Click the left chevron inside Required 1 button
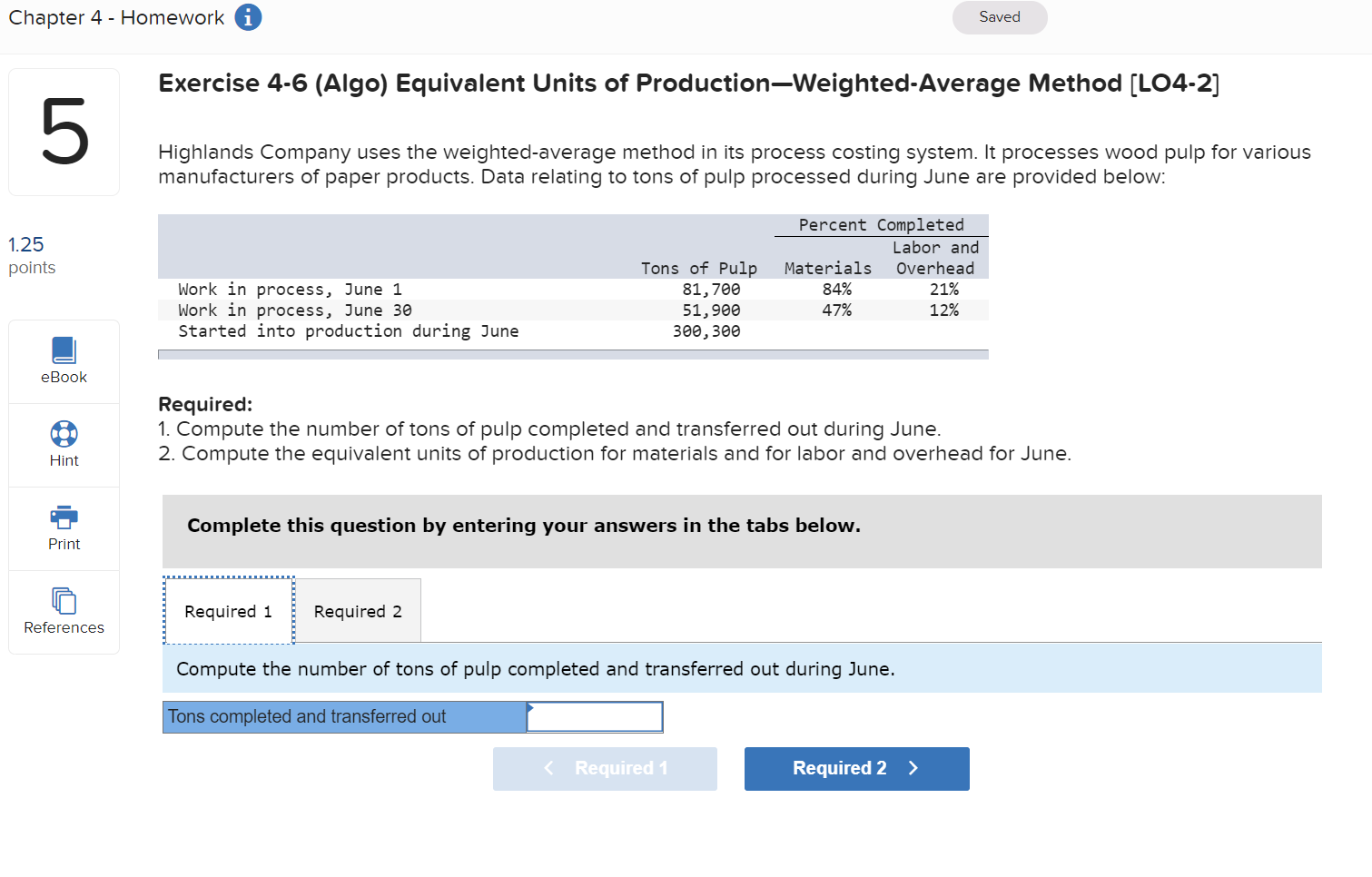The image size is (1372, 877). pos(548,768)
